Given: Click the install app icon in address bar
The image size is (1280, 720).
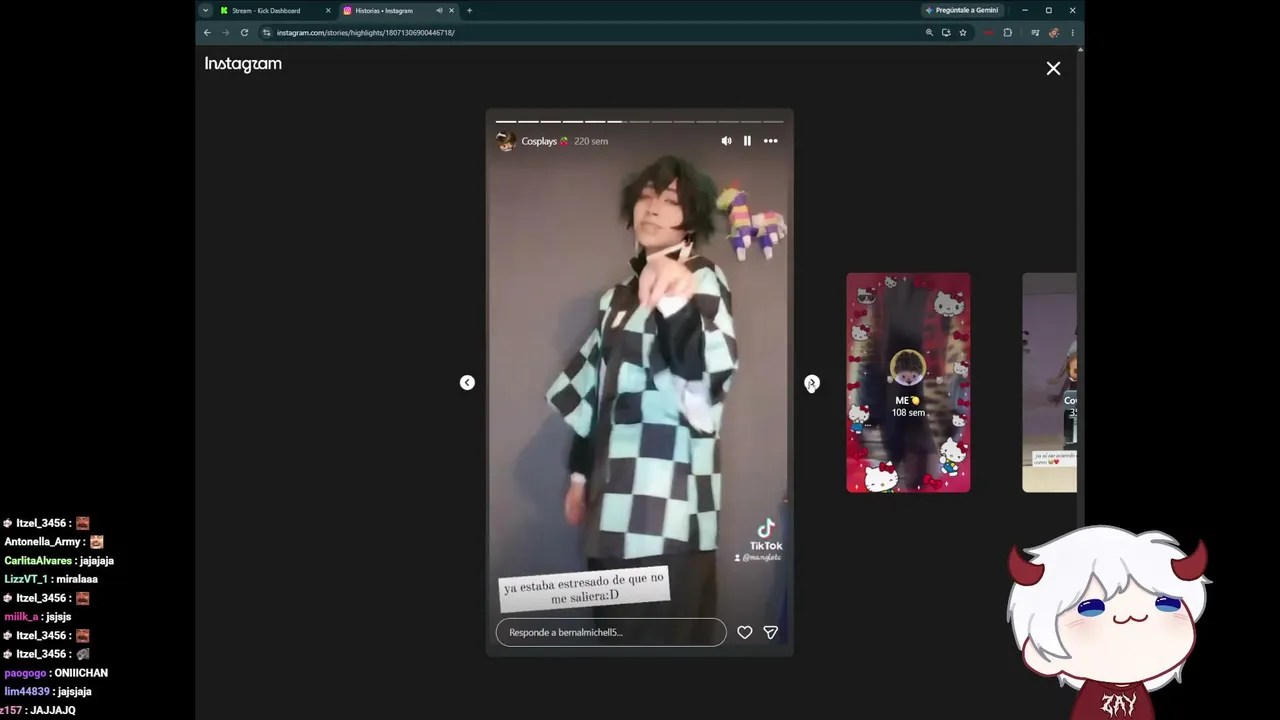Looking at the screenshot, I should [946, 33].
